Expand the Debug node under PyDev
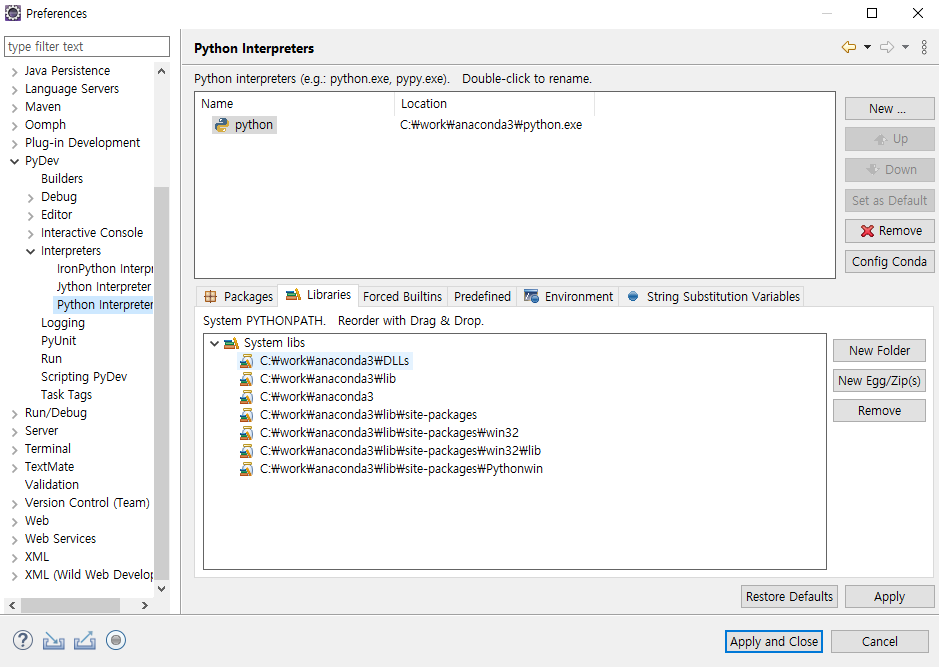The width and height of the screenshot is (939, 667). pos(31,197)
